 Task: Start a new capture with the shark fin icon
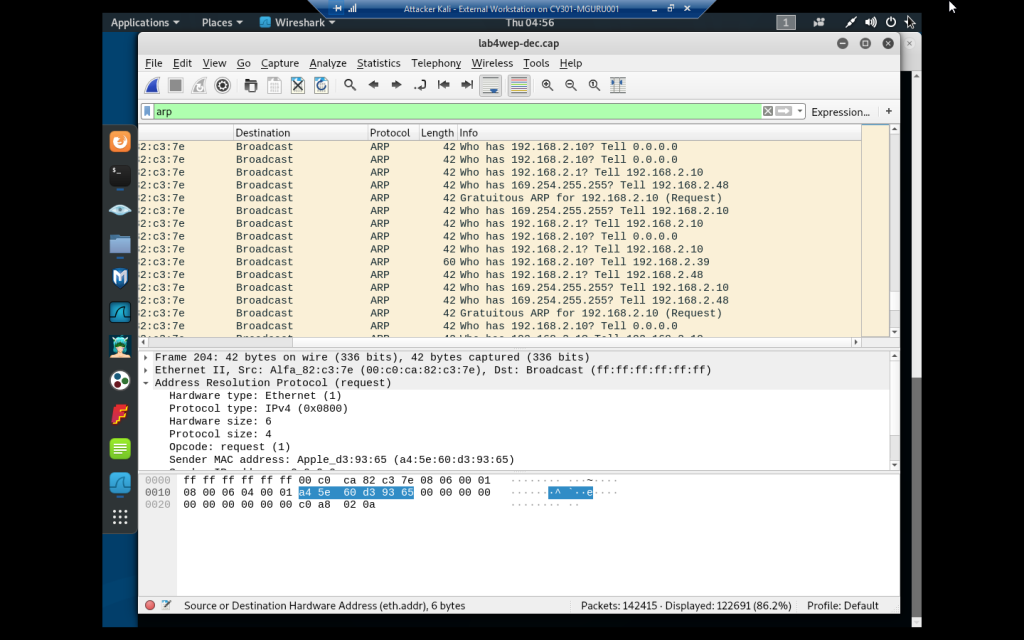[x=152, y=86]
